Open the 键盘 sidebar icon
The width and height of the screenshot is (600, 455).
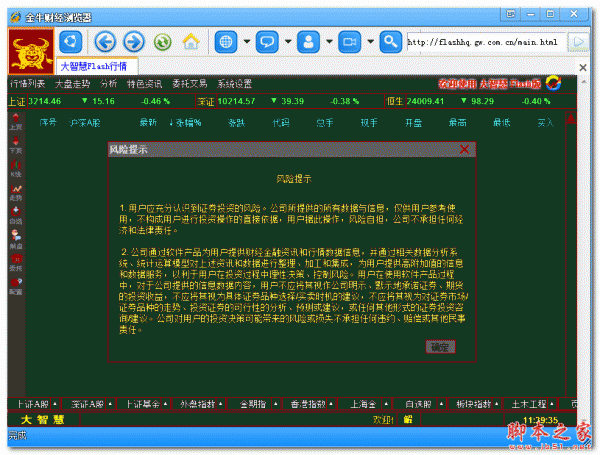tap(16, 240)
